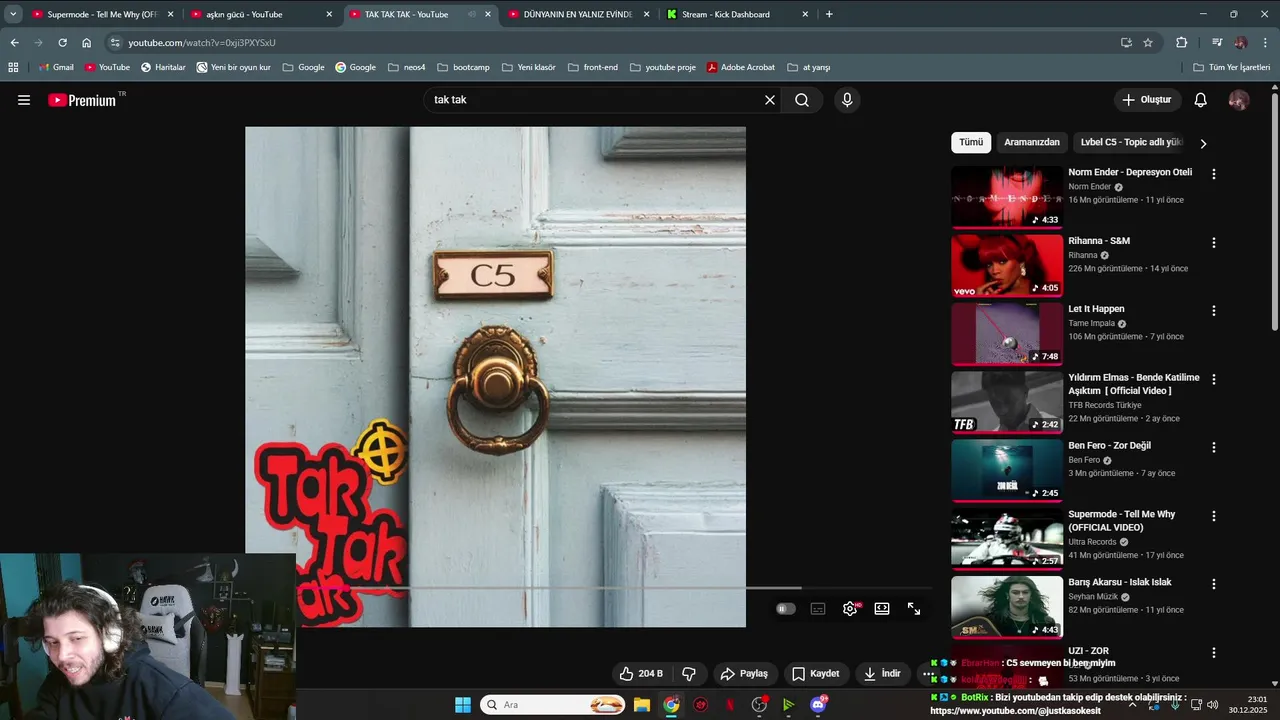Open Discord from taskbar
The width and height of the screenshot is (1280, 720).
818,705
